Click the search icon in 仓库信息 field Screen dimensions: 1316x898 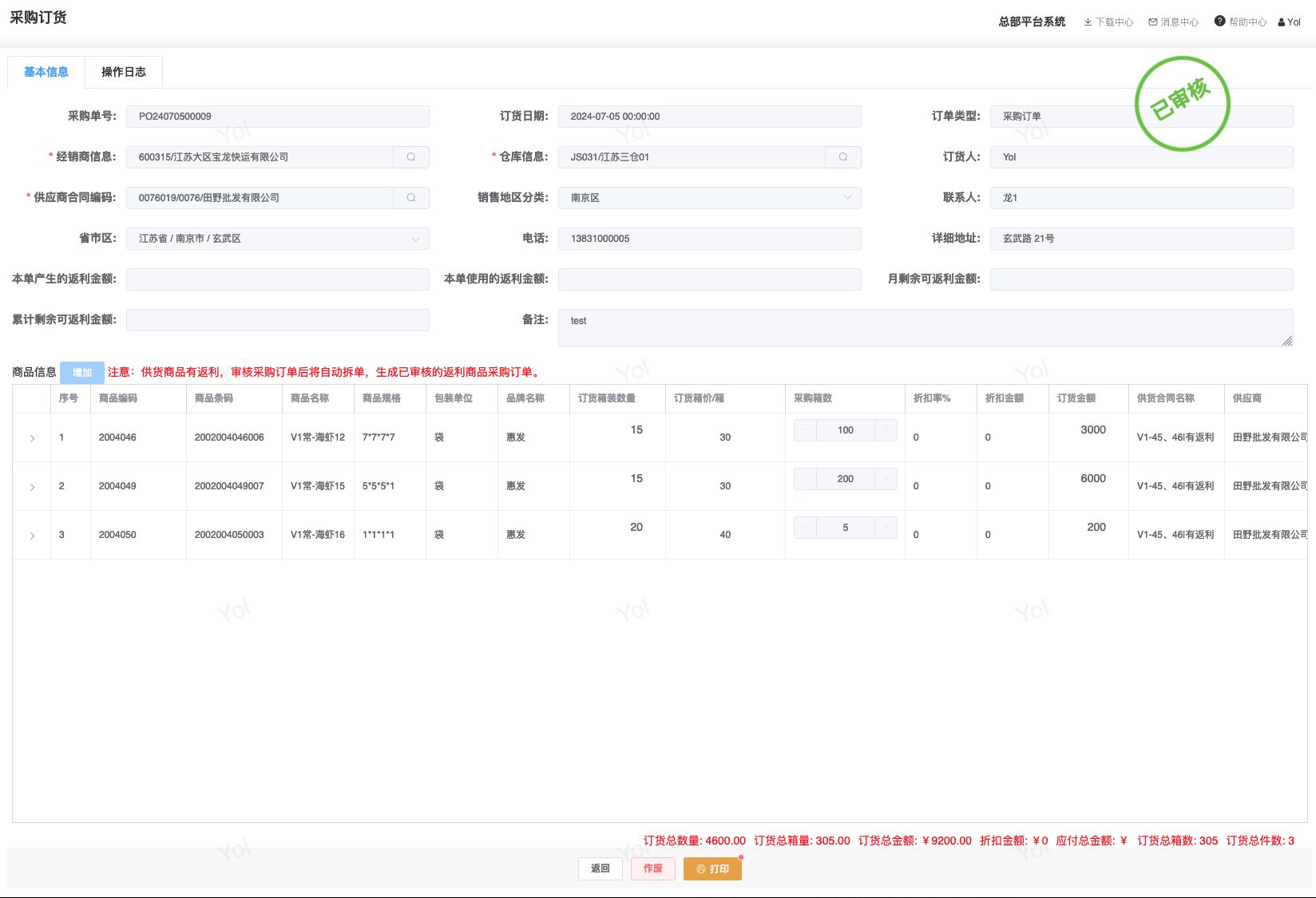point(843,157)
